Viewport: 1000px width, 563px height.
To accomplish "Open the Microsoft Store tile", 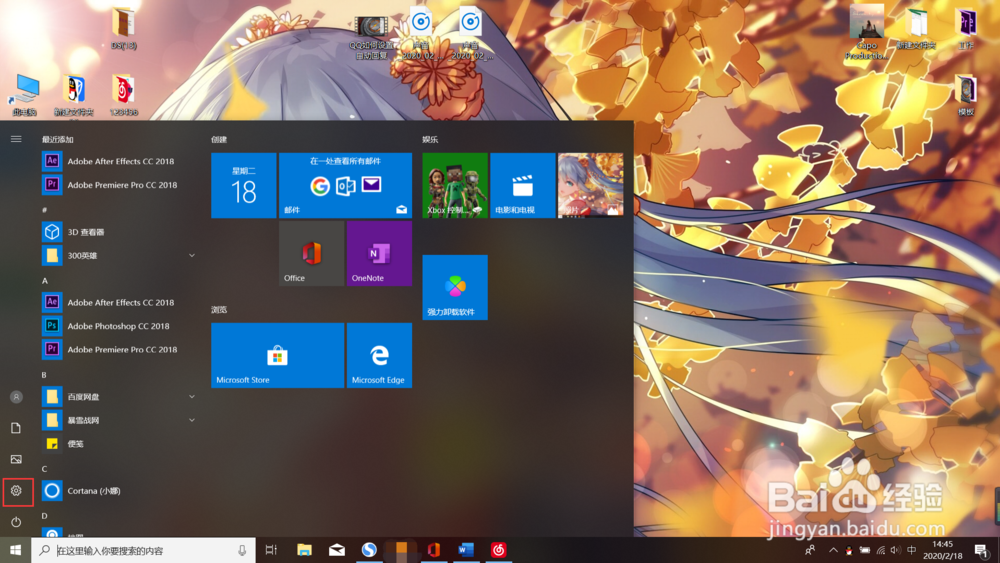I will click(277, 355).
